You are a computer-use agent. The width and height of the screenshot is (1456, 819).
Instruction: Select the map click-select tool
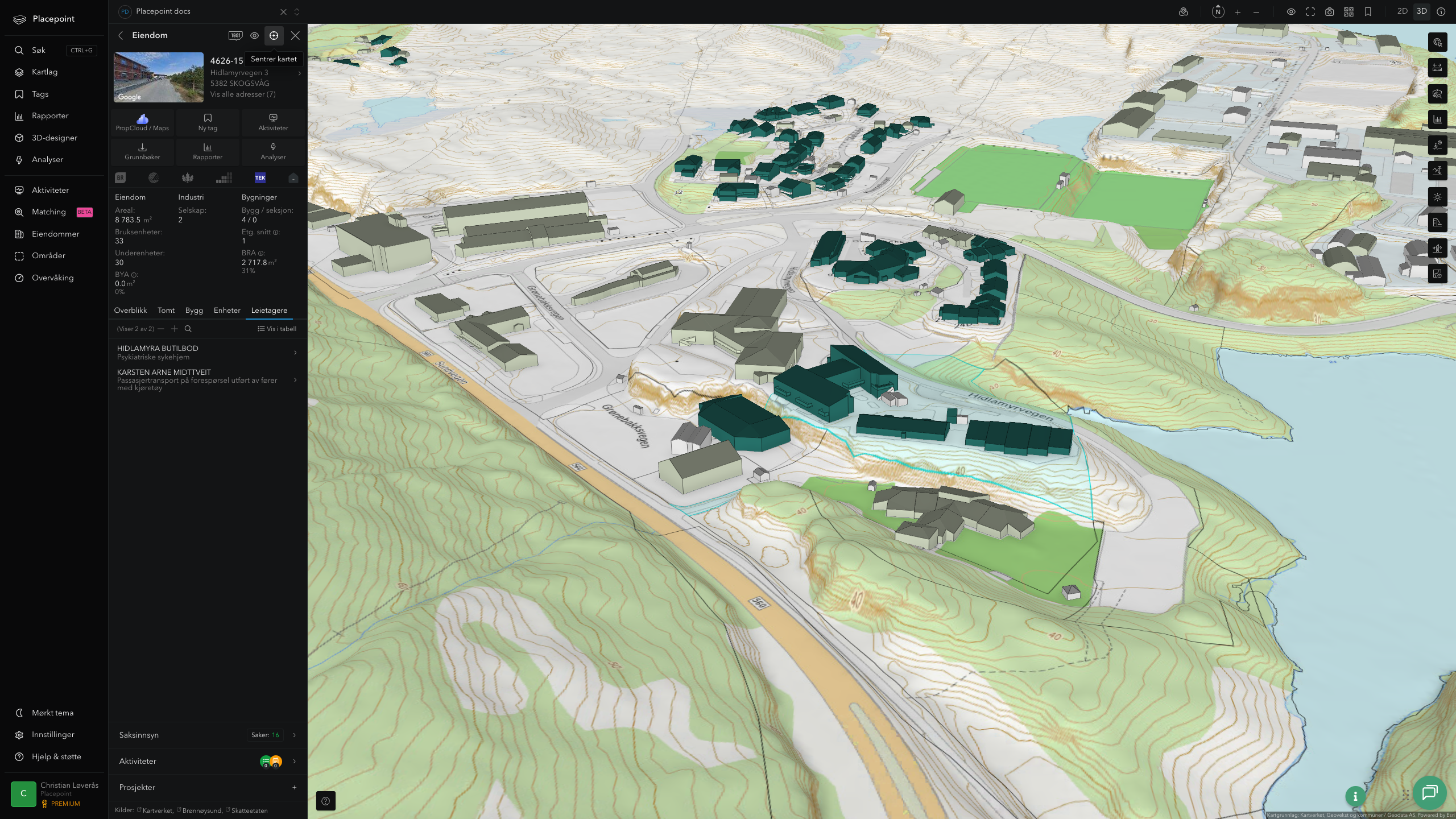coord(1438,42)
